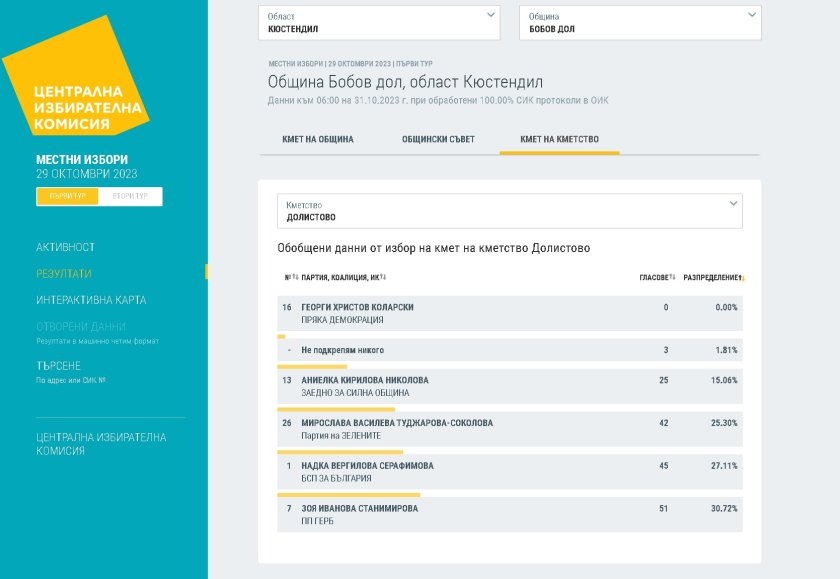Click the heading Община Бобов дол, област Кюстендил

pos(405,82)
